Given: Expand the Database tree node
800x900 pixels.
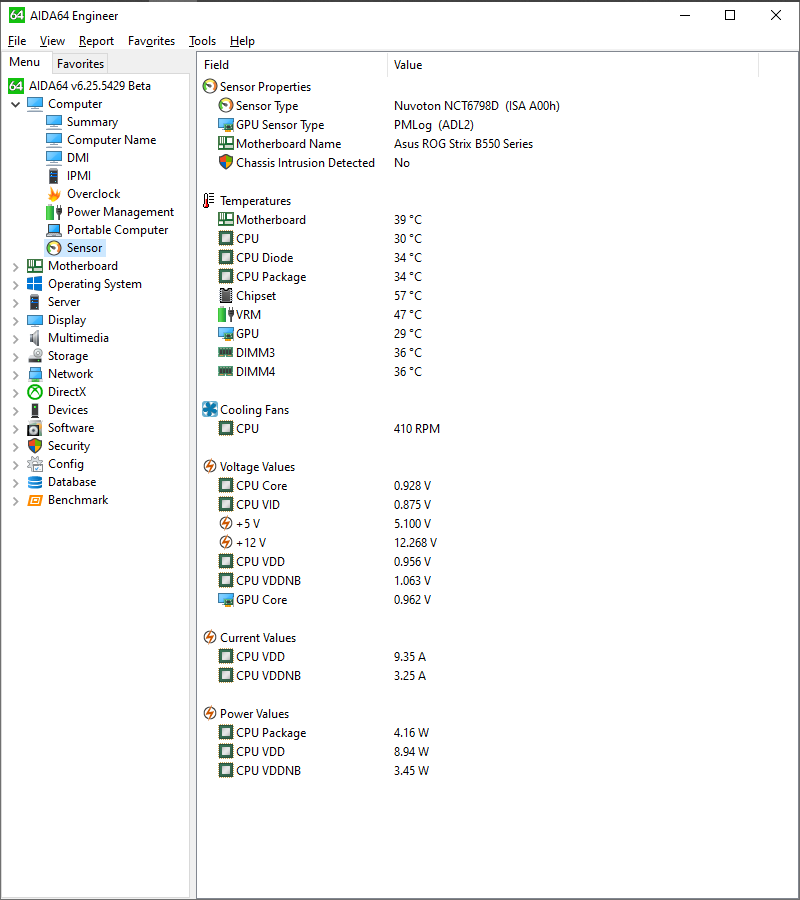Looking at the screenshot, I should [15, 482].
